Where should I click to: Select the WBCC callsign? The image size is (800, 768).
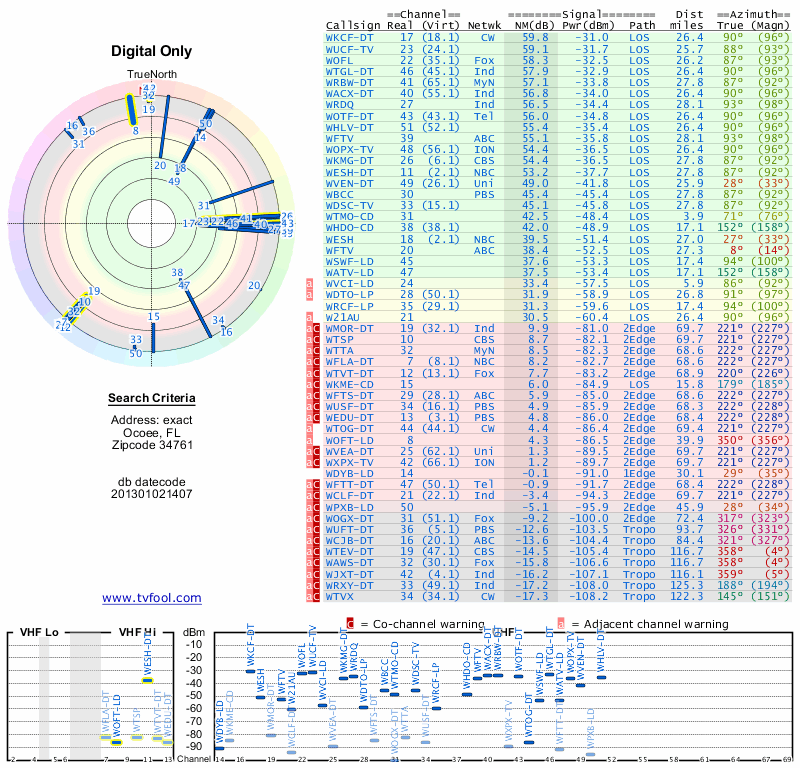339,194
